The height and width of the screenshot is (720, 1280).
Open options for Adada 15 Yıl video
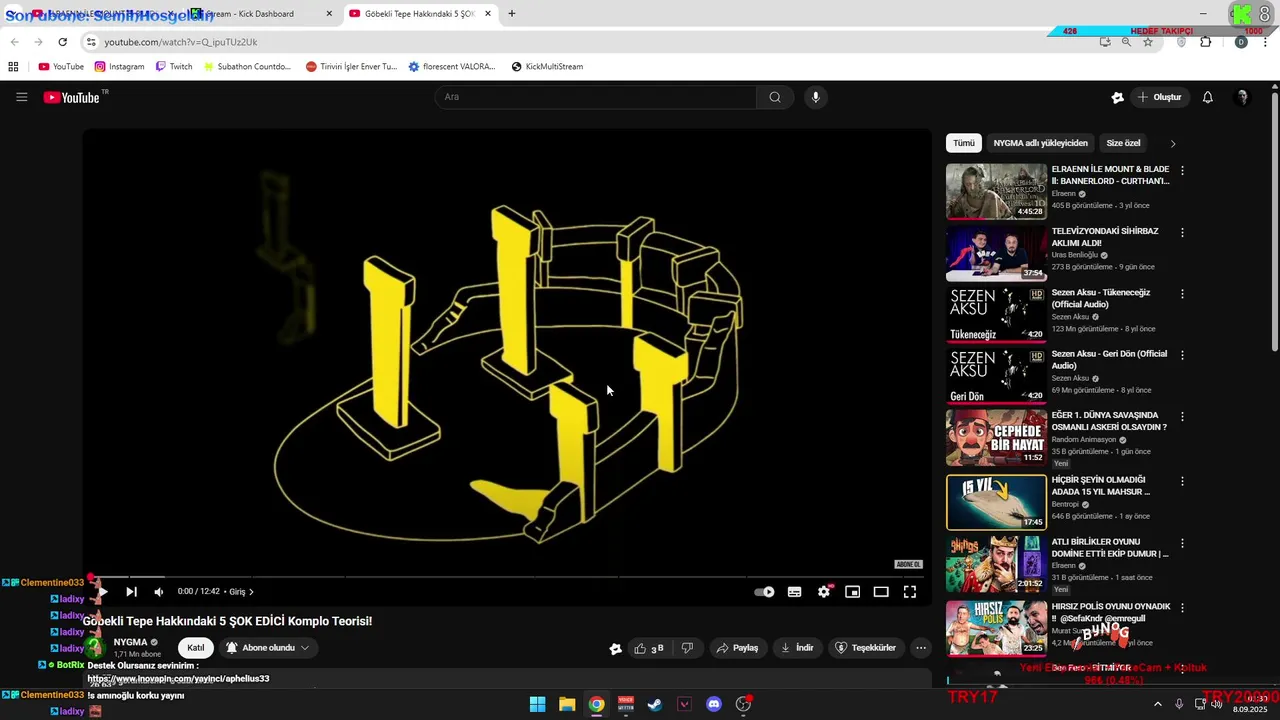[x=1182, y=481]
